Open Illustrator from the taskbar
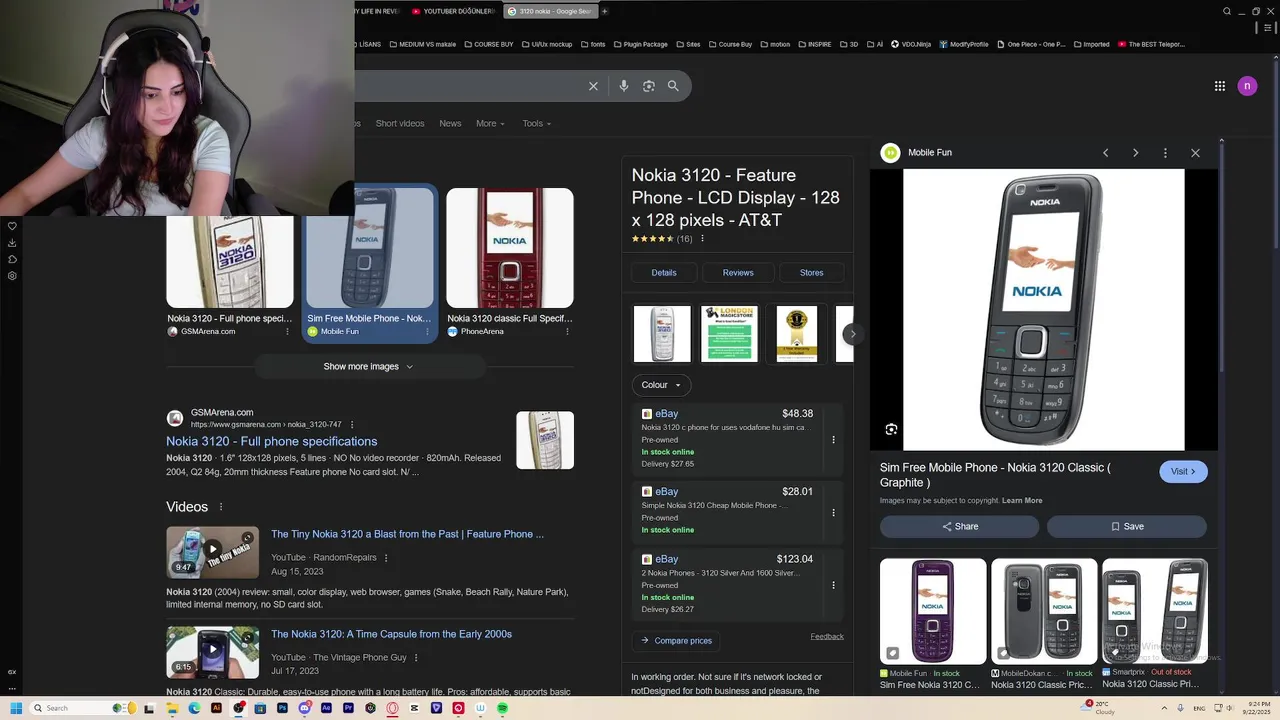 click(216, 708)
